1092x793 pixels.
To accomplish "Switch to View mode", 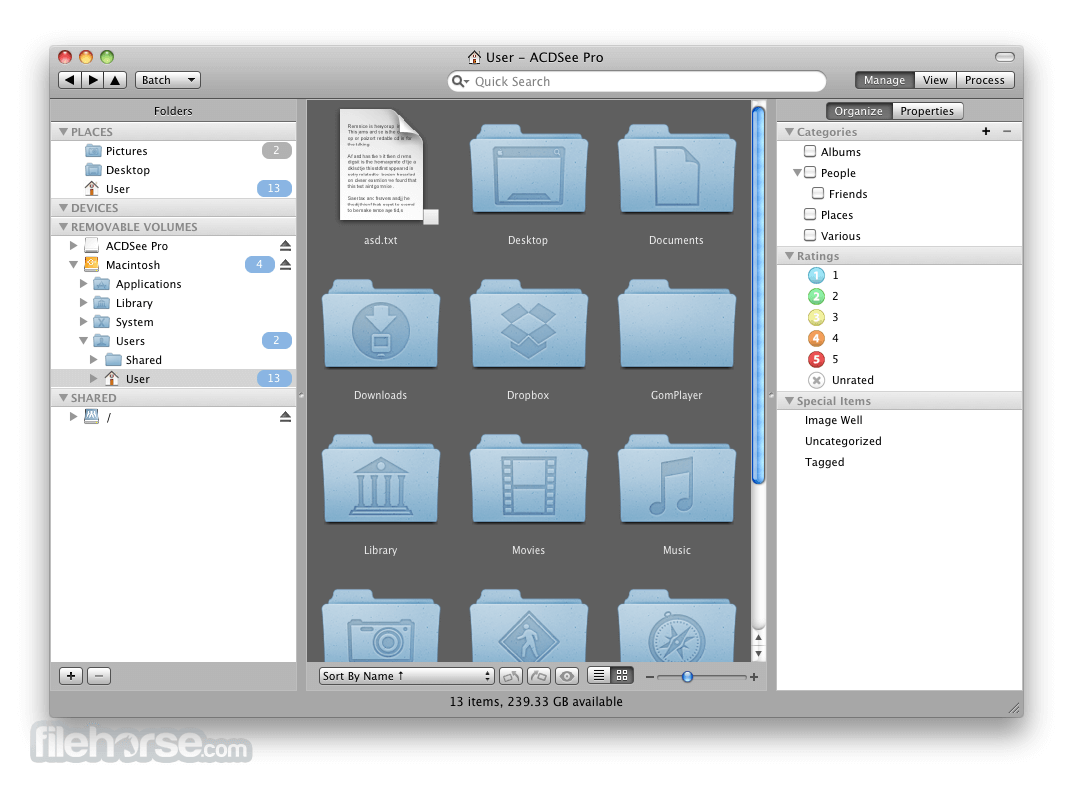I will click(935, 80).
